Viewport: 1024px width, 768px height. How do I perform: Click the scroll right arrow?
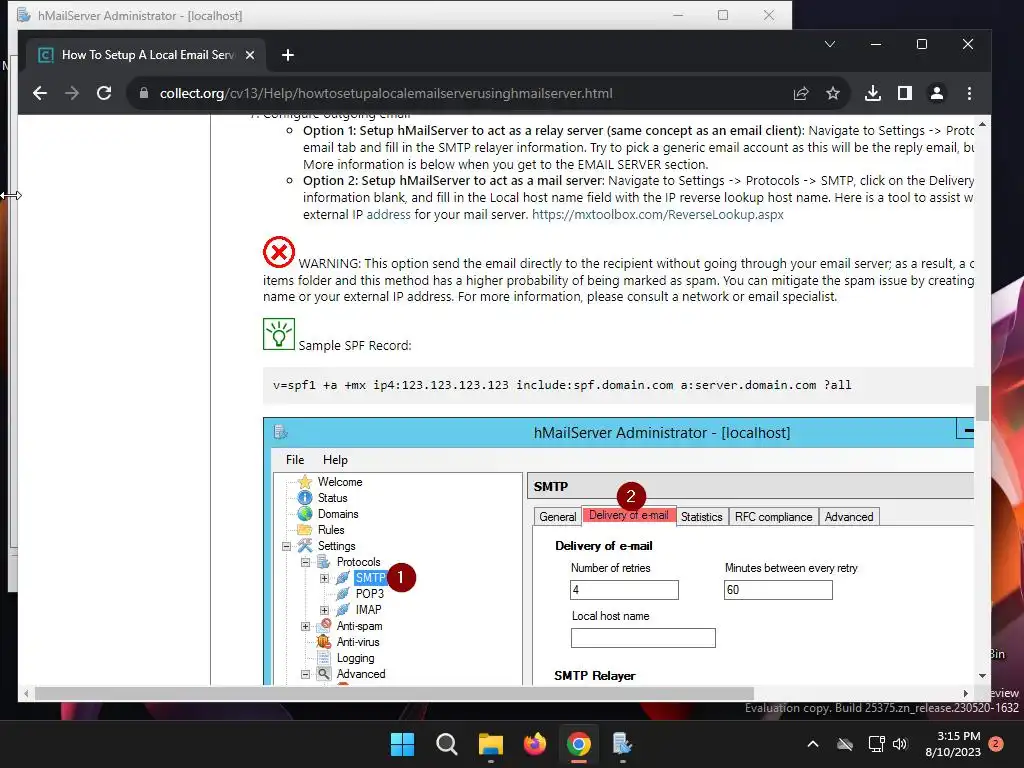[966, 693]
